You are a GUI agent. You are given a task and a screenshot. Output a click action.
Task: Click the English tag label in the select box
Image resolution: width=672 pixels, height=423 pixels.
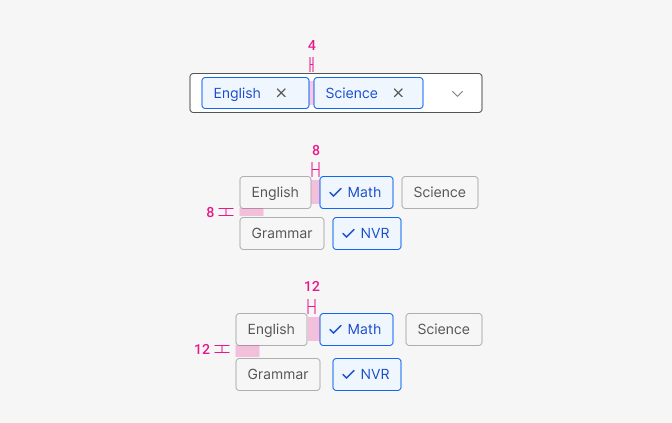click(237, 93)
